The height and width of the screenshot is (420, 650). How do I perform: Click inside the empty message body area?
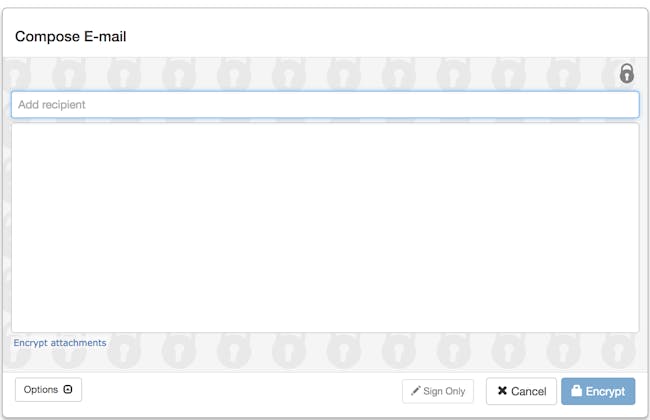click(325, 227)
